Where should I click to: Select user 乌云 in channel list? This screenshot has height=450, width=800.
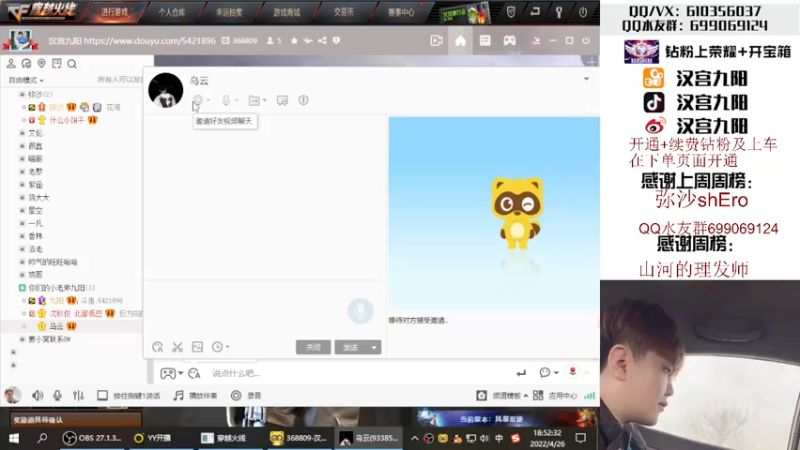56,327
